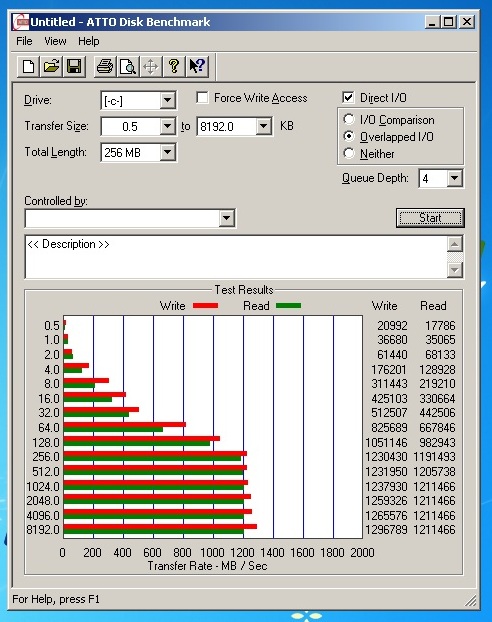492x622 pixels.
Task: Open the File menu
Action: (x=24, y=41)
